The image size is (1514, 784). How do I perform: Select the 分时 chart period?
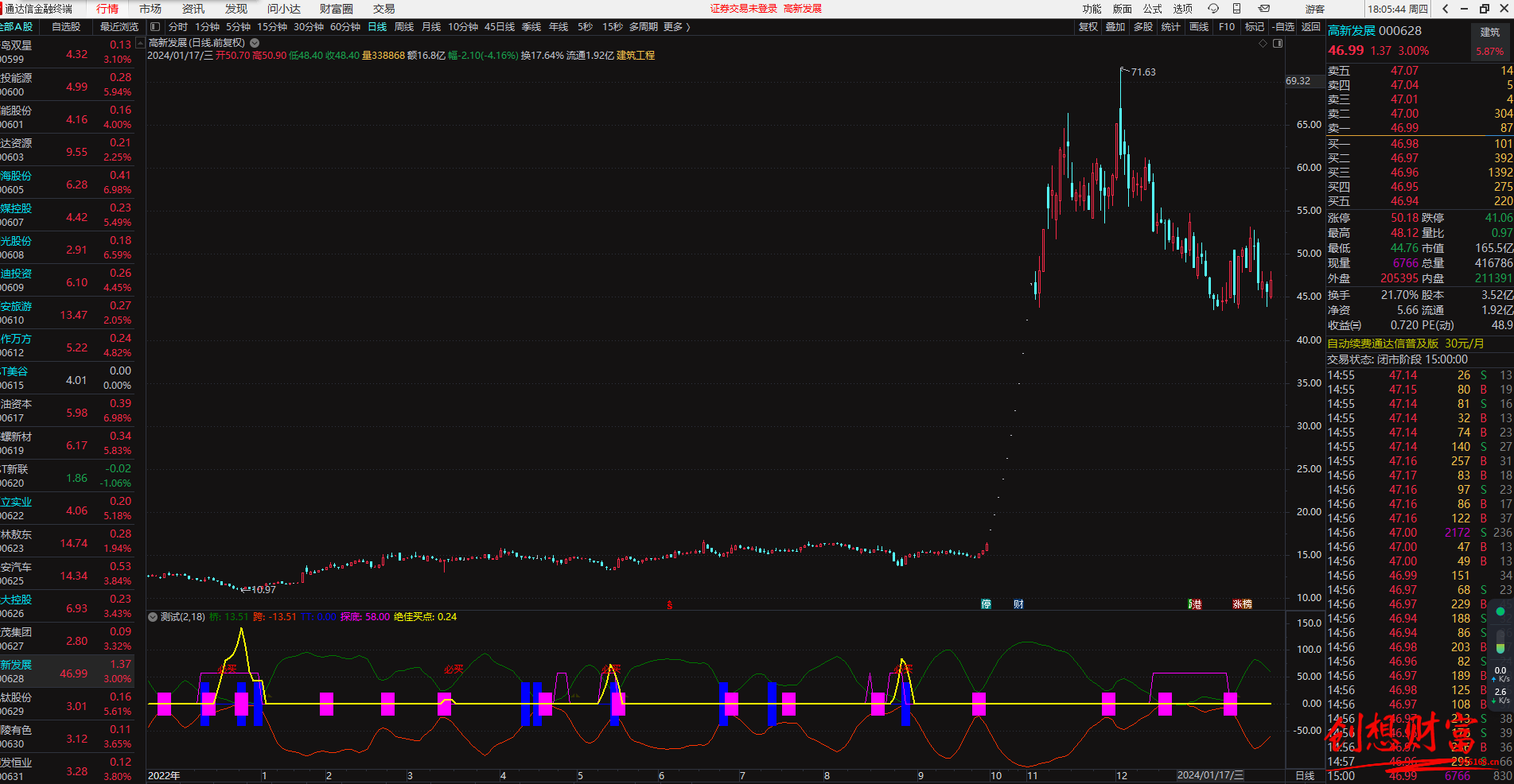pos(178,27)
